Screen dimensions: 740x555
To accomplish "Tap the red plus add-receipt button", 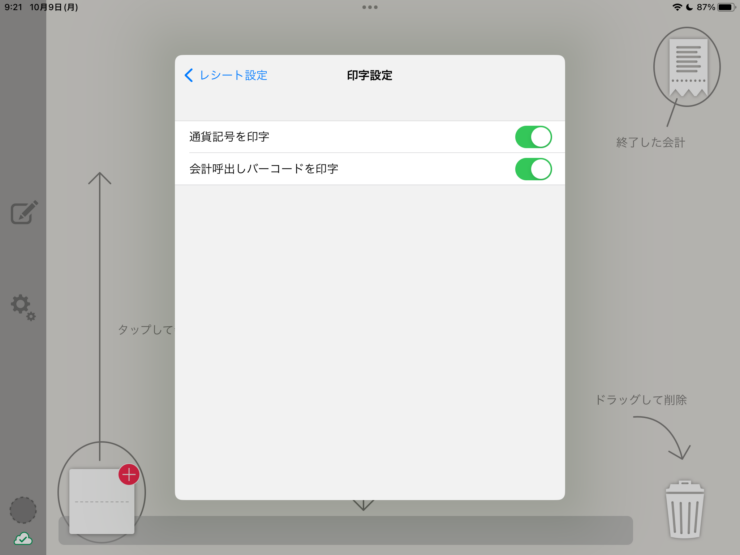I will (129, 475).
